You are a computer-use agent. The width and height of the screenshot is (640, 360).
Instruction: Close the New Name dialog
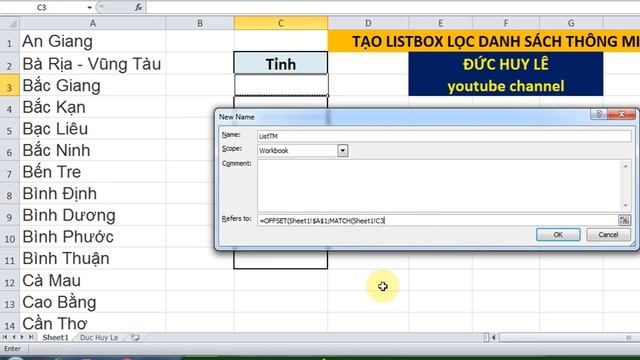click(621, 114)
